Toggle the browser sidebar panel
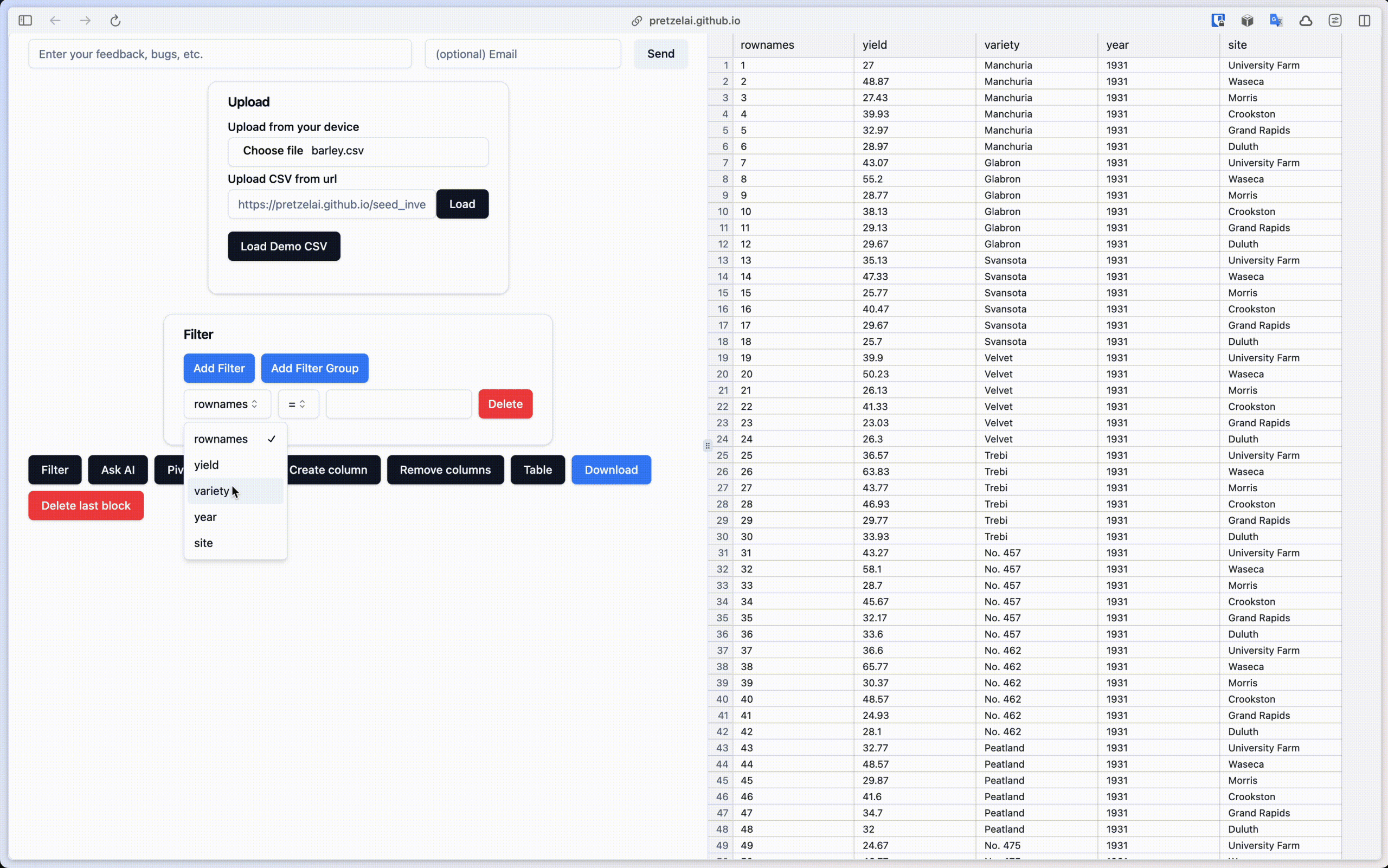Screen dimensions: 1388x868 point(25,20)
